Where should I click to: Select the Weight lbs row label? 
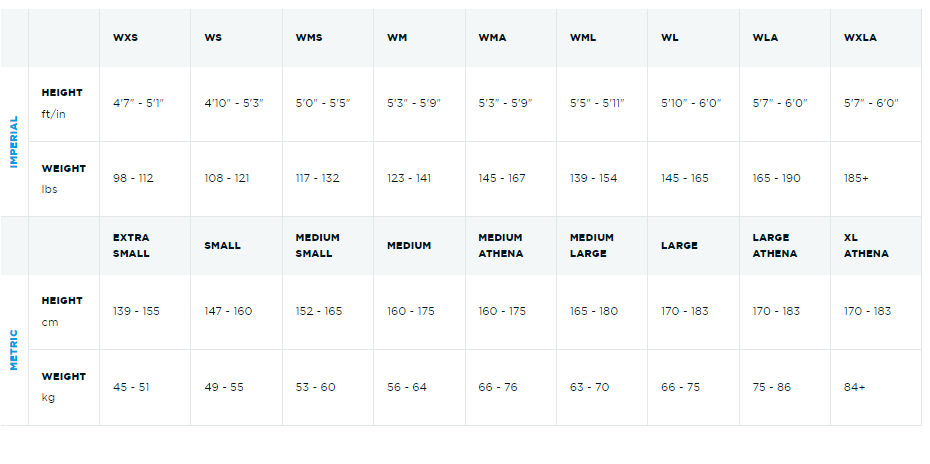(x=63, y=178)
